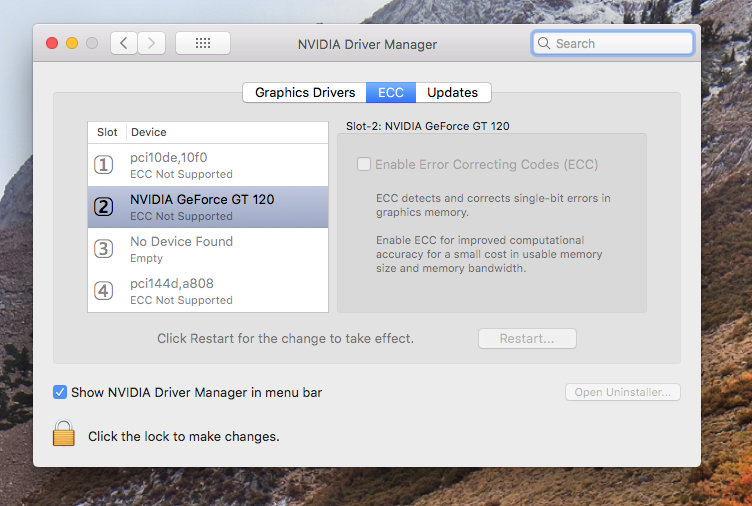Close the window with the red button
Image resolution: width=752 pixels, height=506 pixels.
(52, 43)
